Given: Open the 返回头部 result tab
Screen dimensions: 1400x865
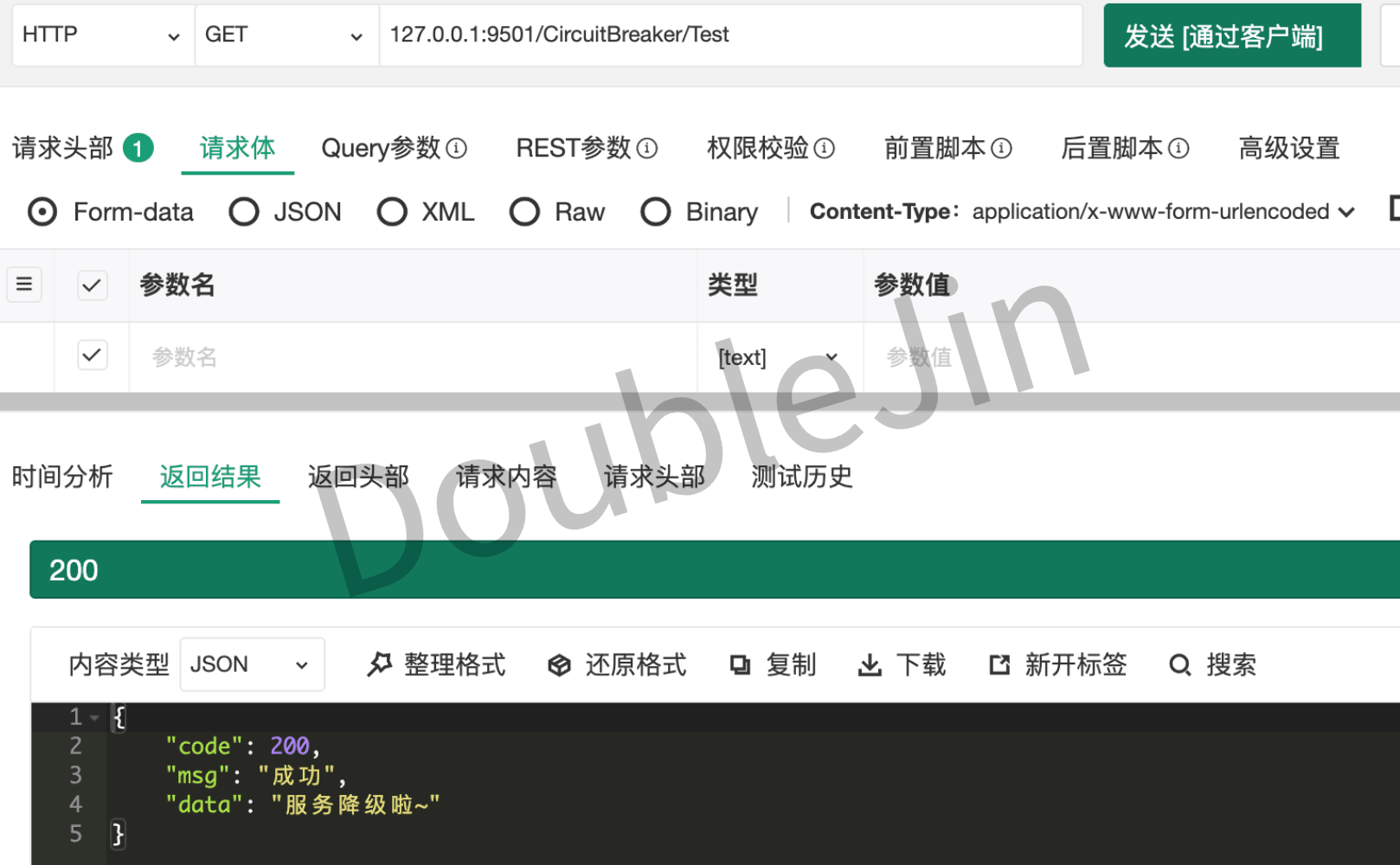Looking at the screenshot, I should click(x=358, y=477).
